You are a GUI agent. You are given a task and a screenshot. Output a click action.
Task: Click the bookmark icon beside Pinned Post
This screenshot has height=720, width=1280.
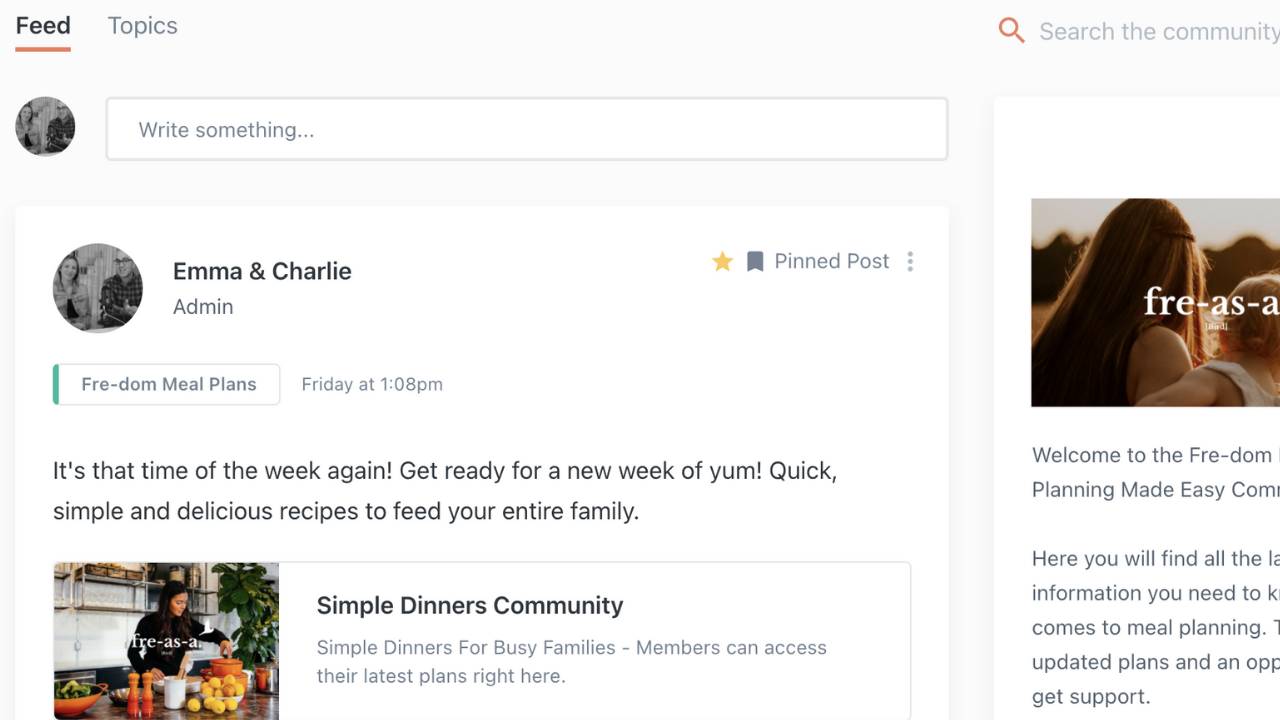pyautogui.click(x=755, y=262)
